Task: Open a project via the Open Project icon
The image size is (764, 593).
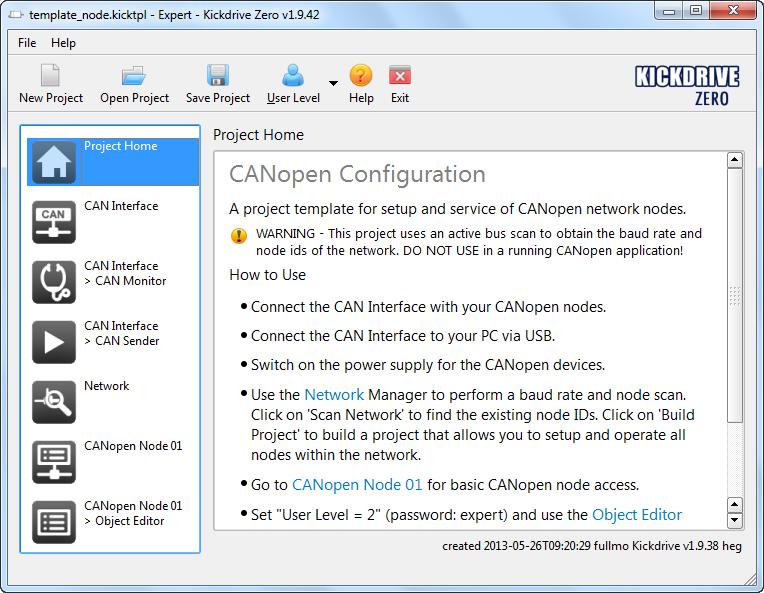Action: (134, 76)
